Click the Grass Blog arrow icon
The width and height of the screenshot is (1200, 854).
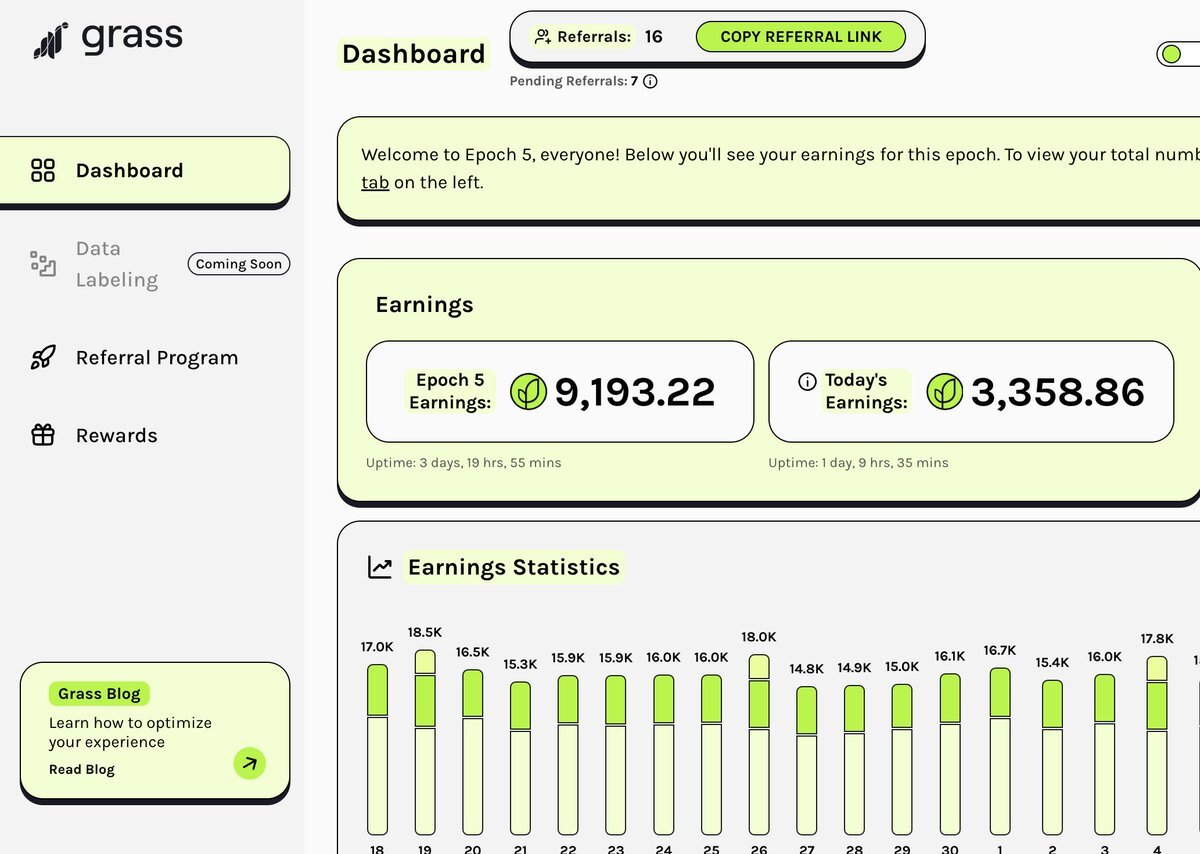[x=250, y=763]
